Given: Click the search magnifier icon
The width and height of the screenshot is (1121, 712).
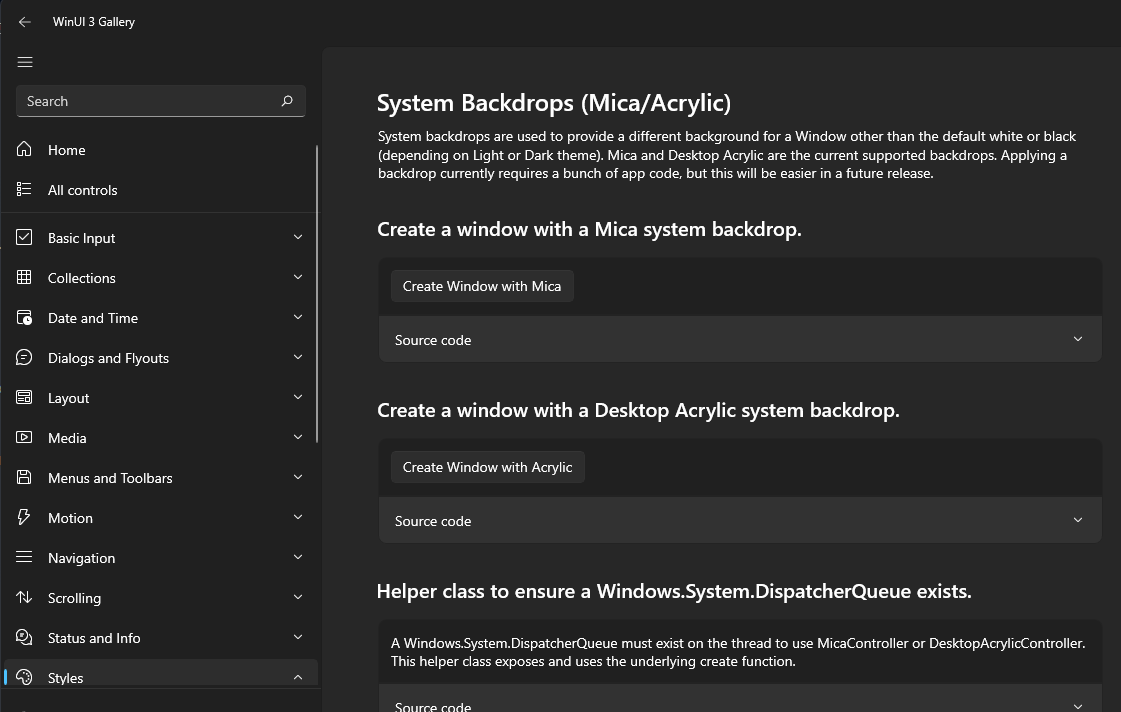Looking at the screenshot, I should point(287,101).
